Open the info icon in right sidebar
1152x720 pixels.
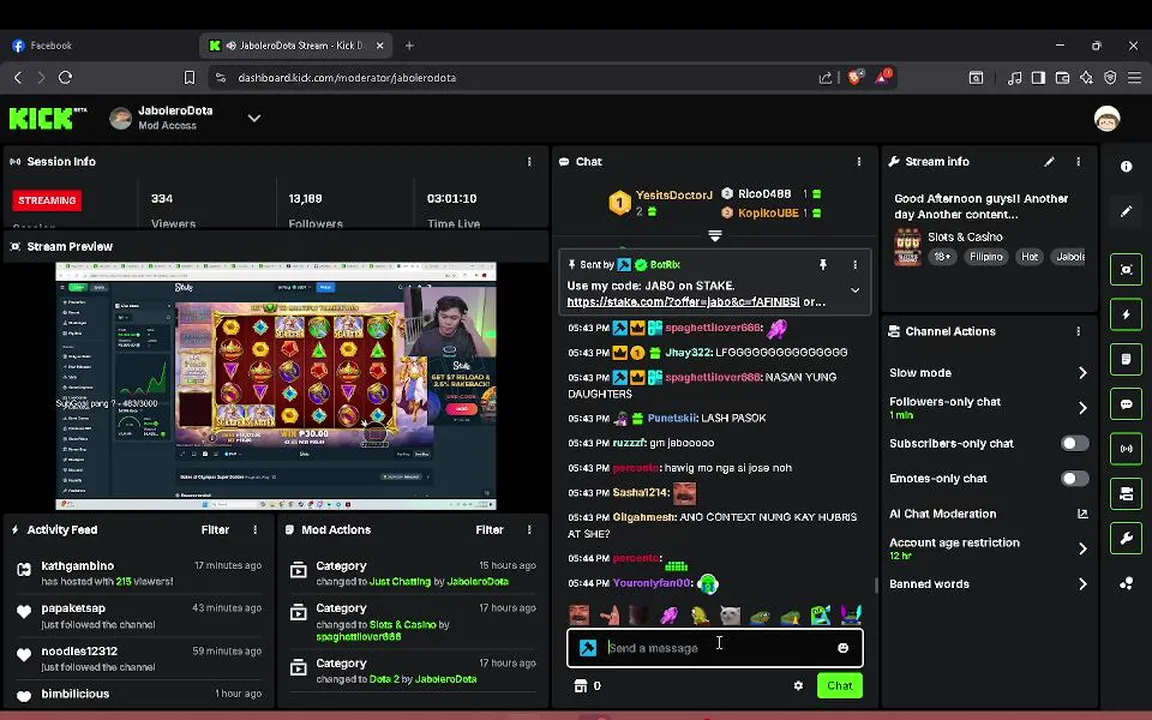[1126, 167]
